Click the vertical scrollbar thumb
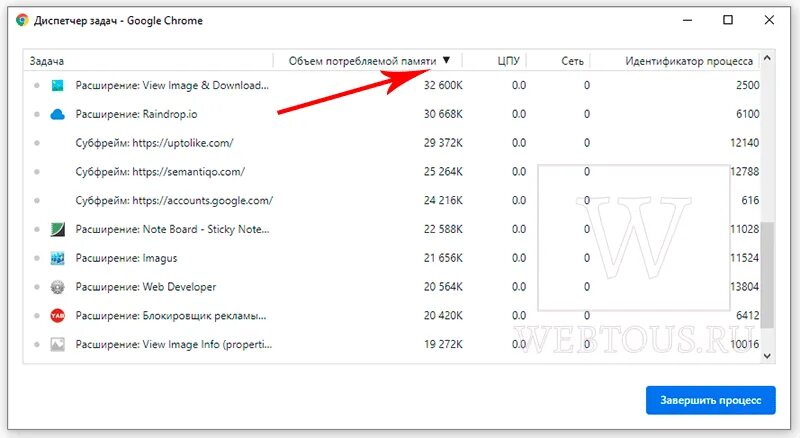 click(x=767, y=275)
